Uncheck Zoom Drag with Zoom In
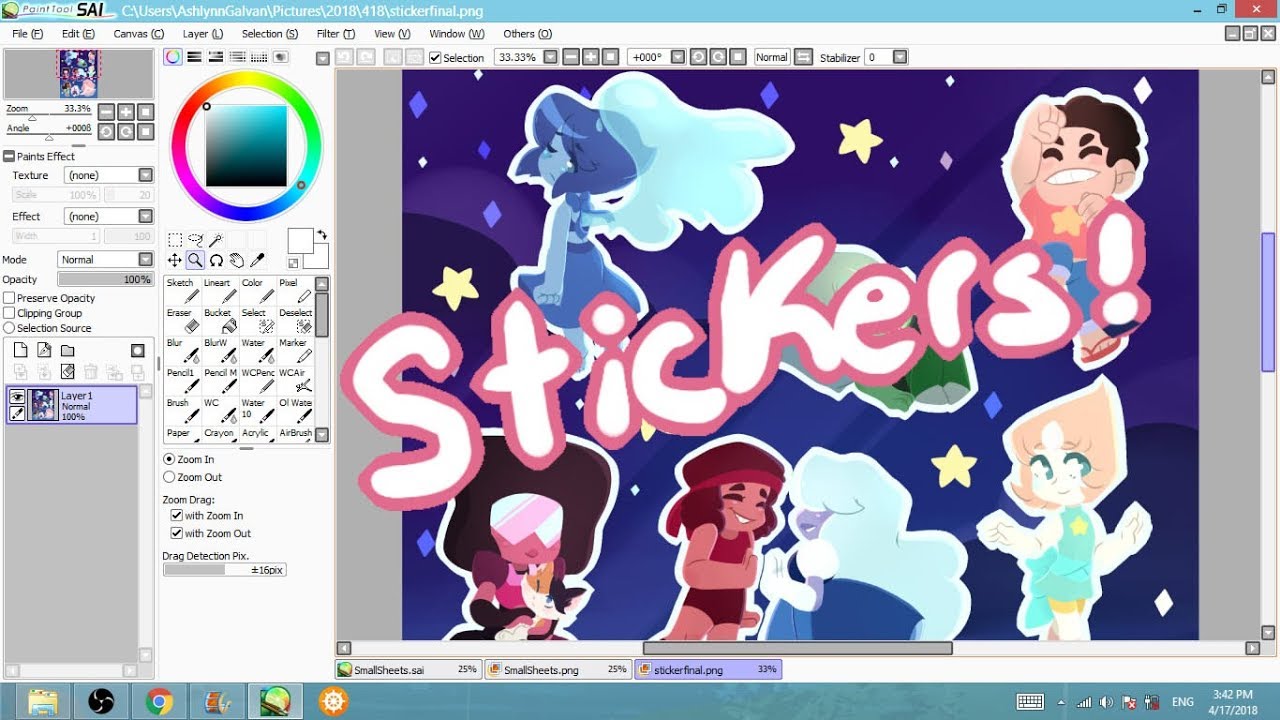This screenshot has width=1280, height=720. pos(176,515)
